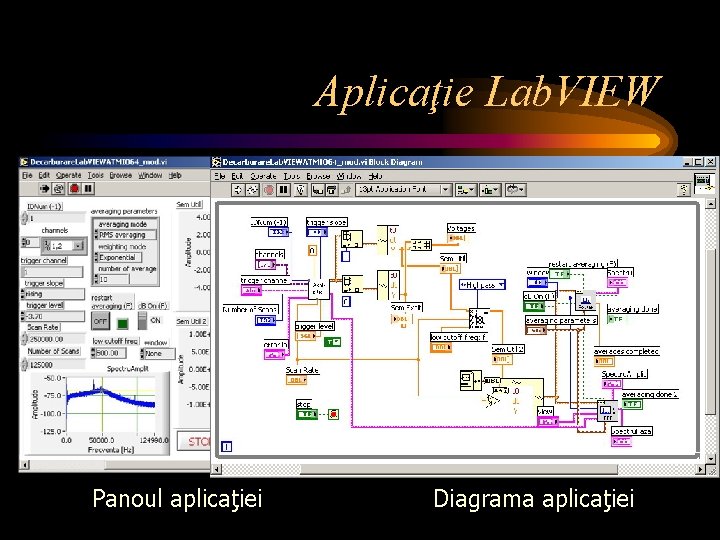Click the AI config subVI node in the diagram
The width and height of the screenshot is (720, 540).
pyautogui.click(x=318, y=289)
